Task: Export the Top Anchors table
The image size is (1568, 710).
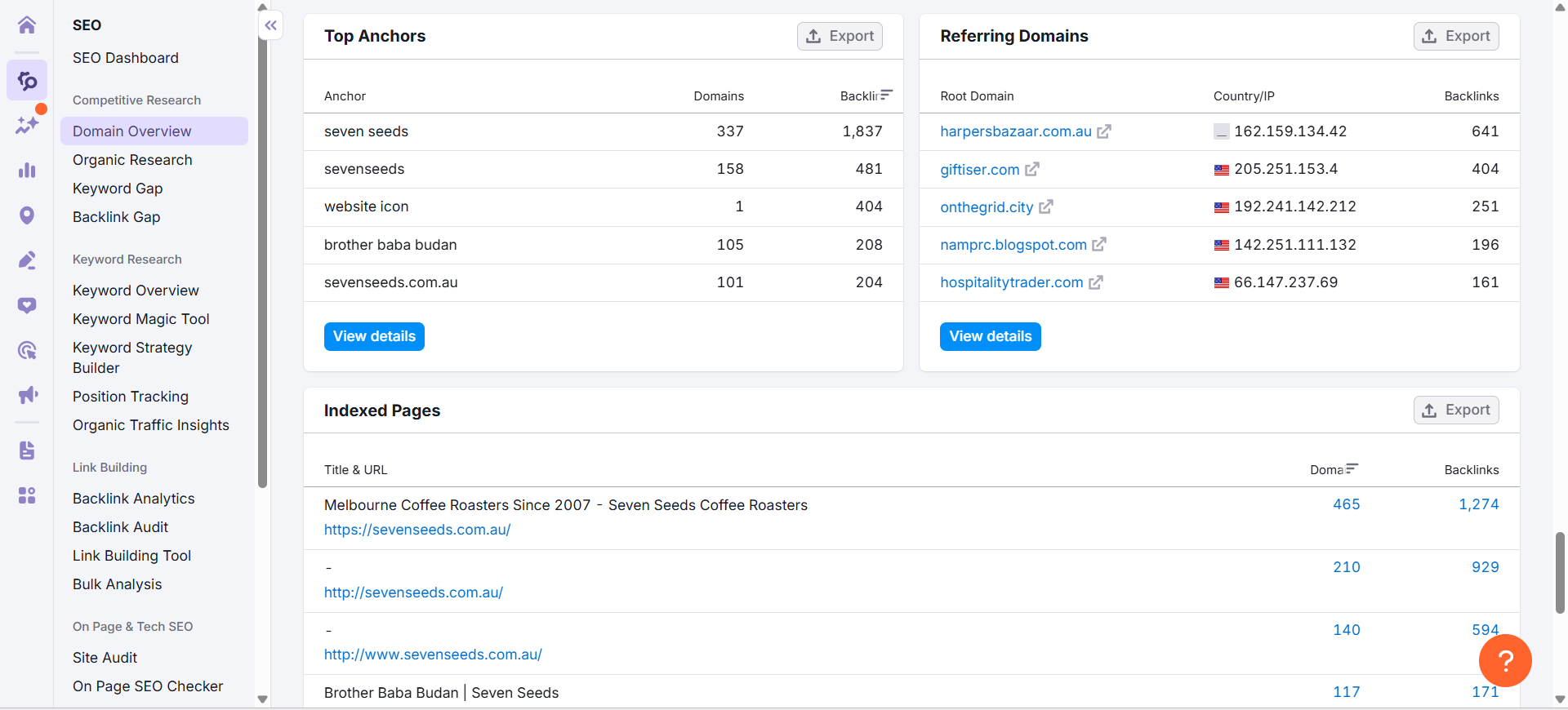Action: (x=840, y=36)
